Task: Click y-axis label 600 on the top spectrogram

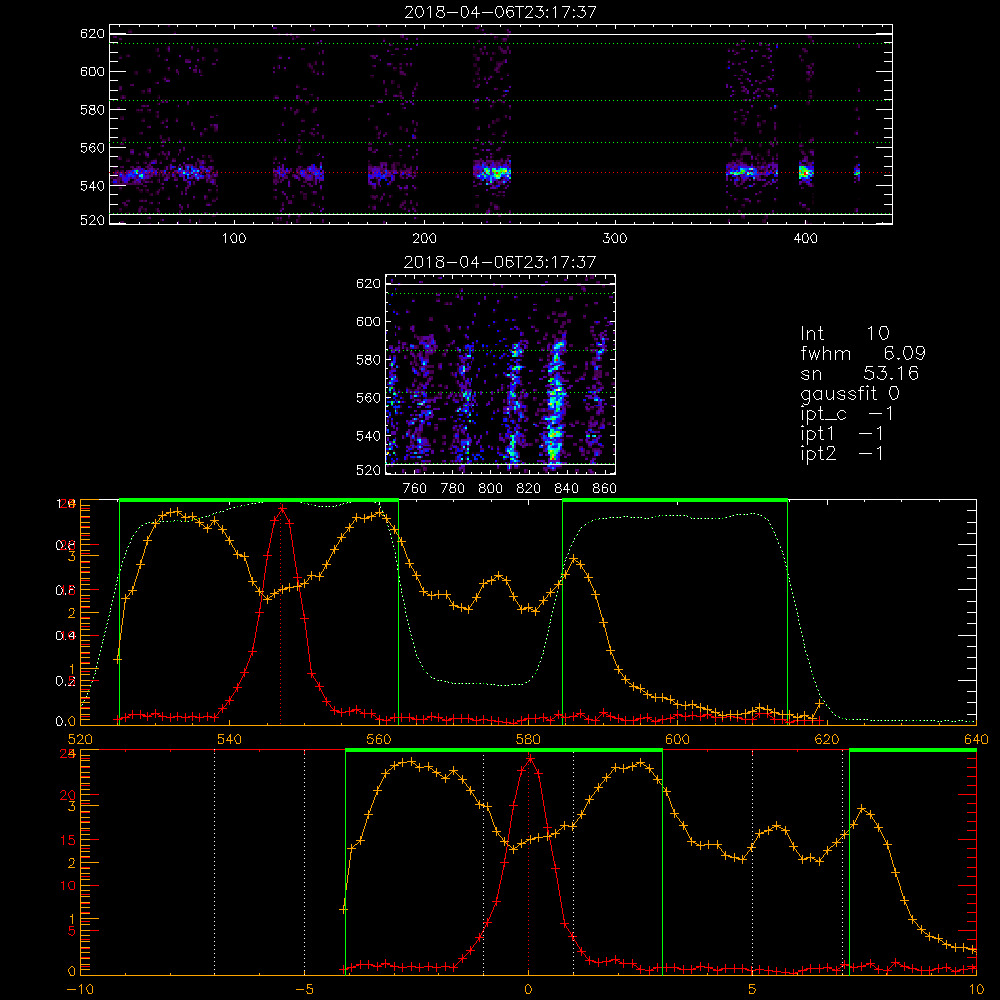Action: (x=92, y=71)
